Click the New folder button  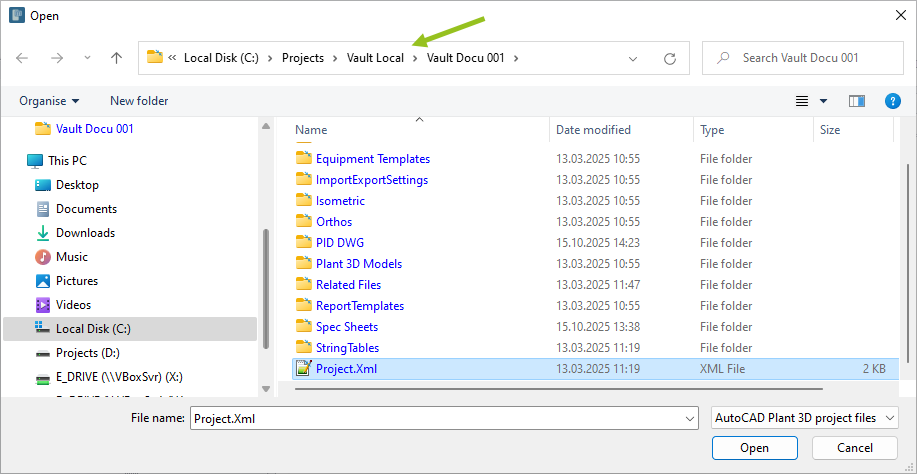[x=139, y=101]
